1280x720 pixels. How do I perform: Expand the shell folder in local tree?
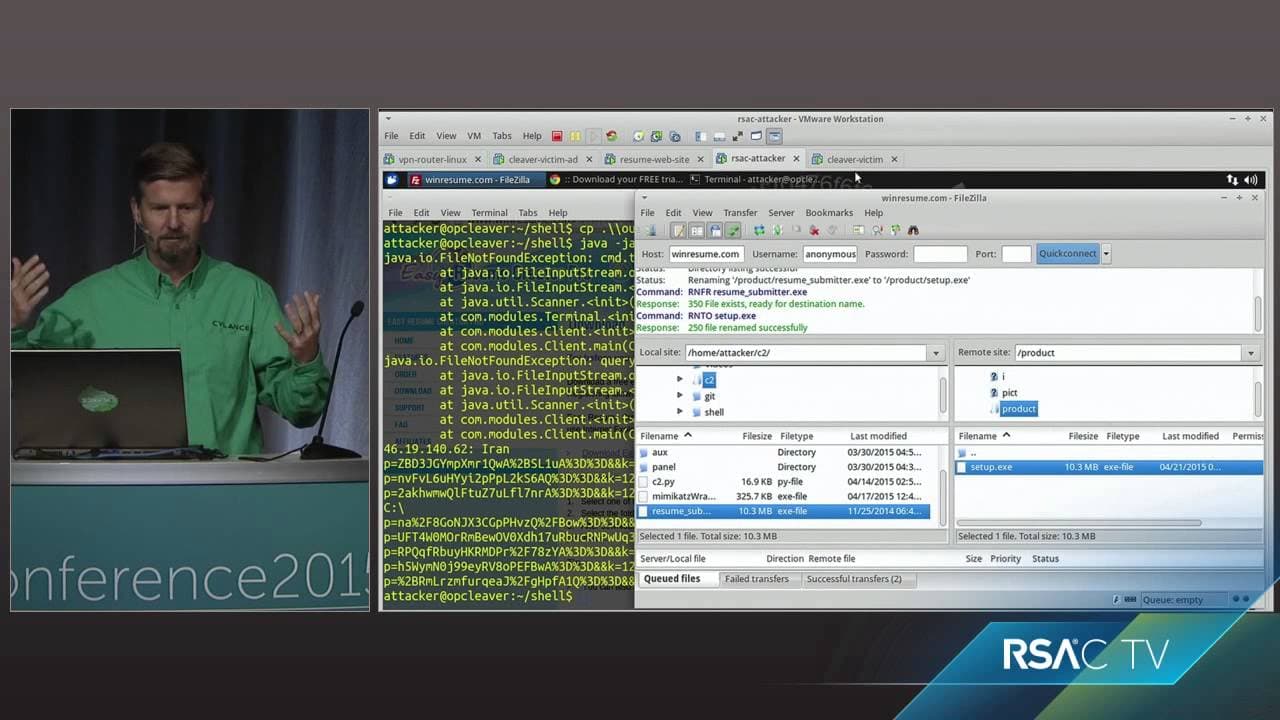coord(680,412)
